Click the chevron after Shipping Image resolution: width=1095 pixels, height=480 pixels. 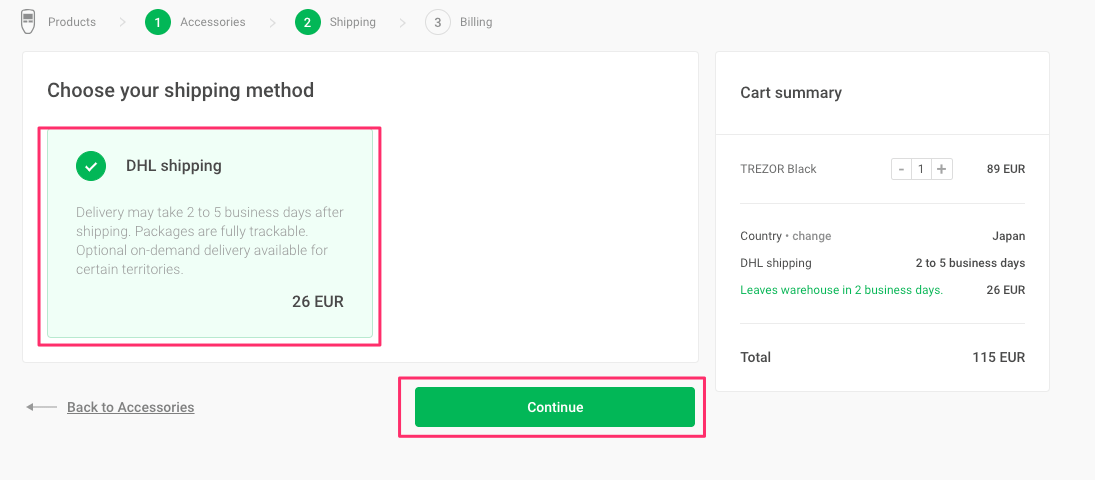(x=402, y=22)
